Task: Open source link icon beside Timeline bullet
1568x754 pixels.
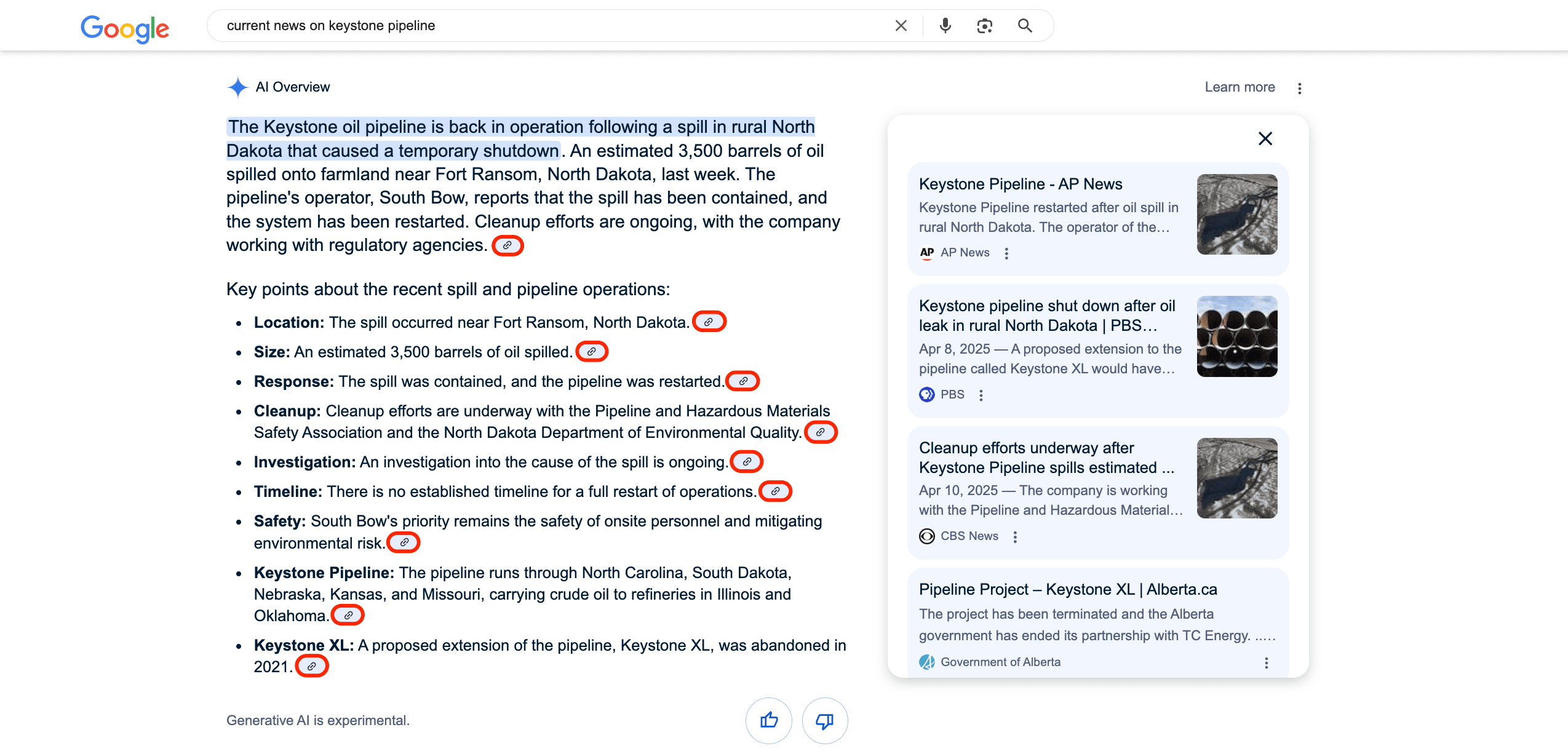Action: coord(775,491)
